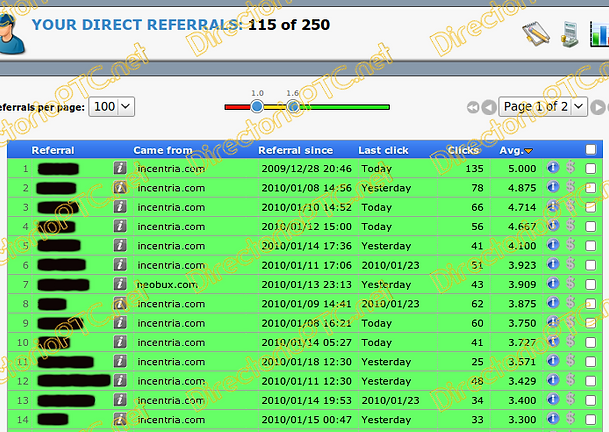The height and width of the screenshot is (432, 609).
Task: Open info icon for referral row 10
Action: pos(120,342)
